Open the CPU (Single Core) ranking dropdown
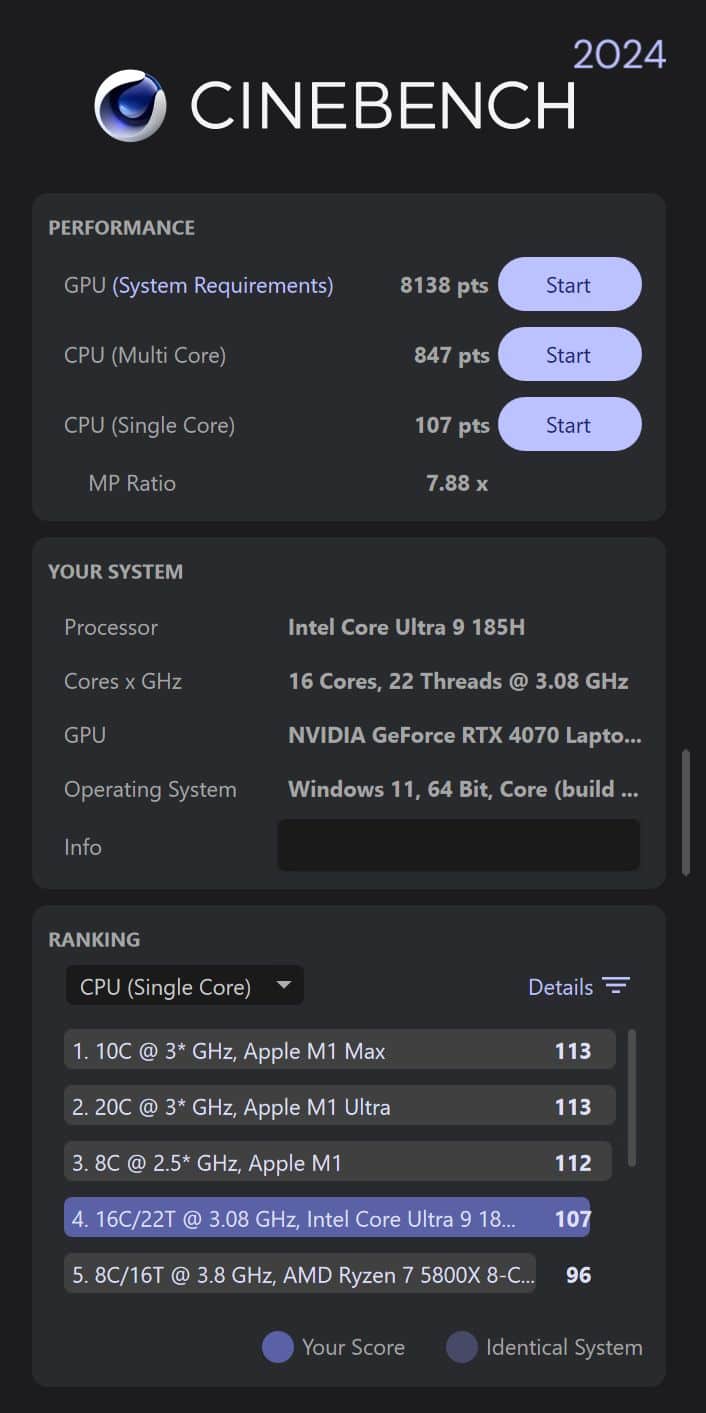Screen dimensions: 706x1413 184,987
